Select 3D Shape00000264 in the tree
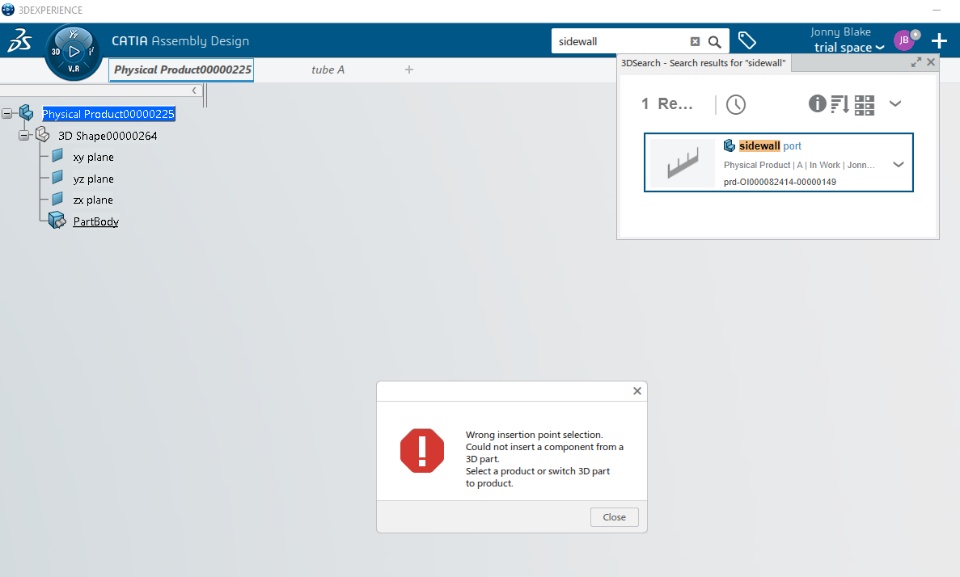The width and height of the screenshot is (960, 577). [x=107, y=136]
